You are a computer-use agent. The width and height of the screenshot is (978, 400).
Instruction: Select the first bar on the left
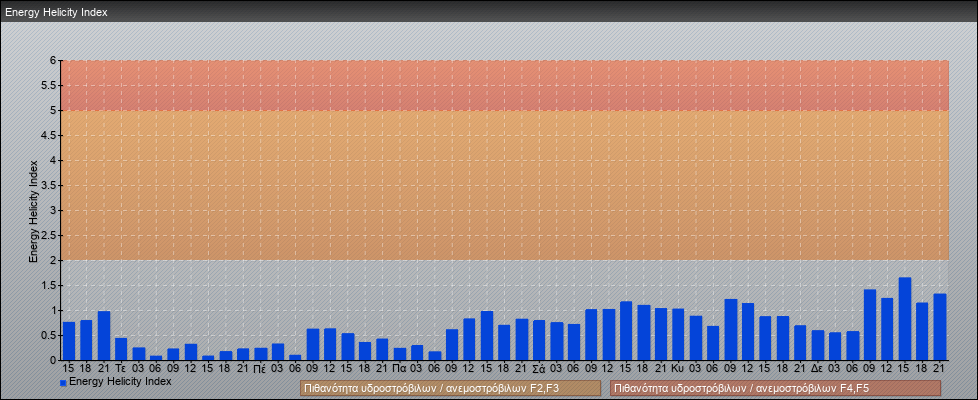pos(69,341)
